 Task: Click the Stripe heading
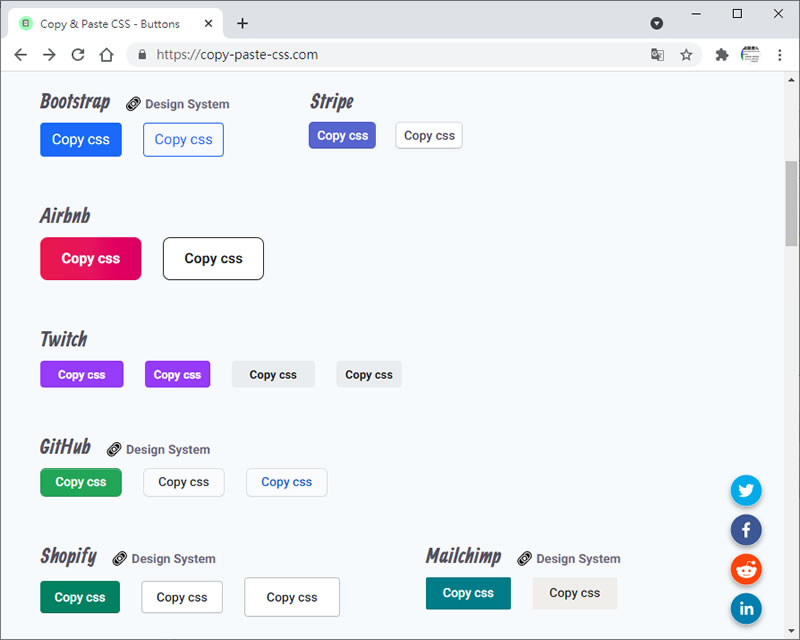(x=332, y=102)
